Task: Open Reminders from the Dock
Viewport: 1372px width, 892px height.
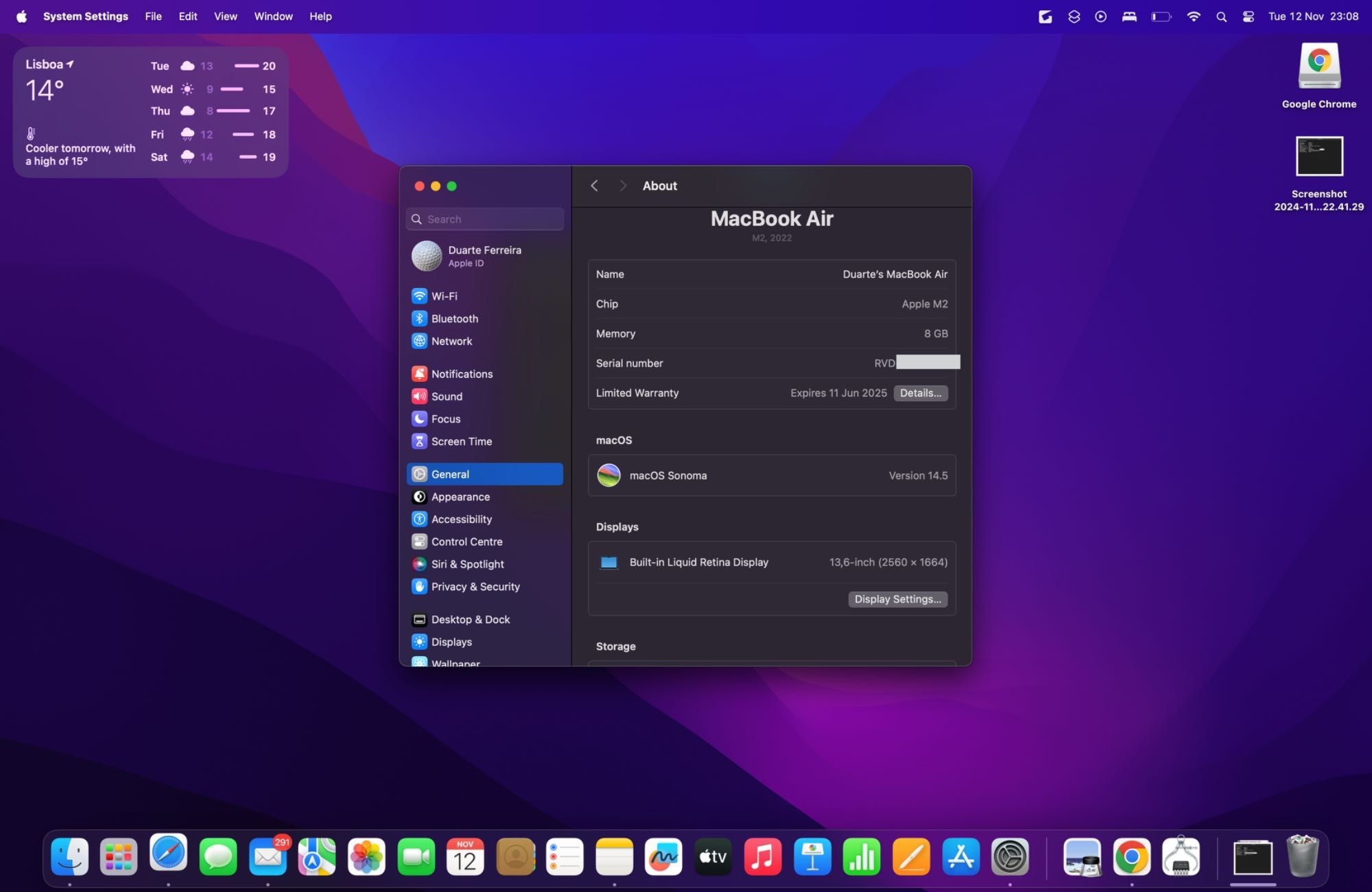Action: [x=565, y=856]
